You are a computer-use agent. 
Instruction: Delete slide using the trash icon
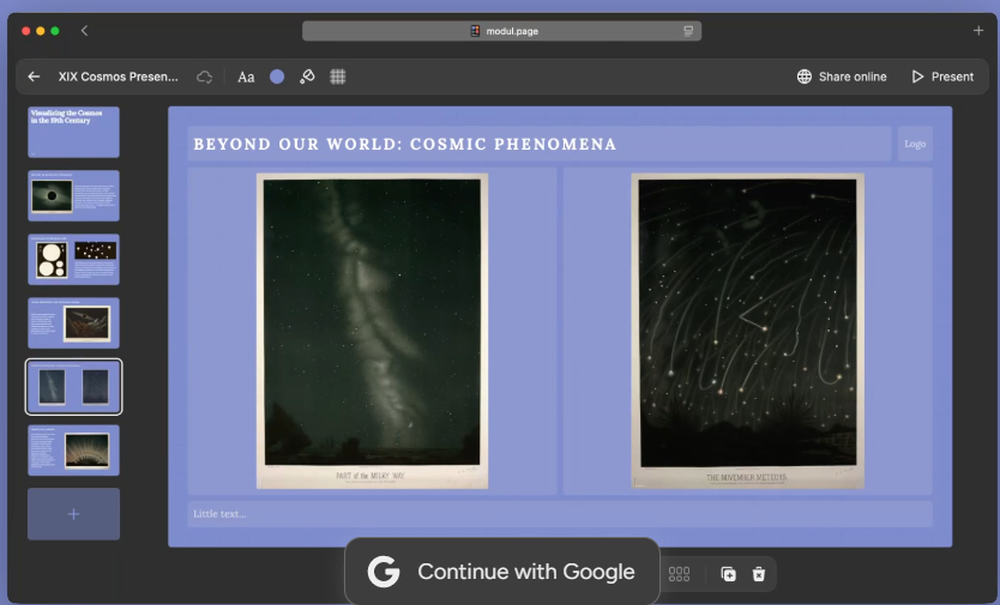pos(759,574)
